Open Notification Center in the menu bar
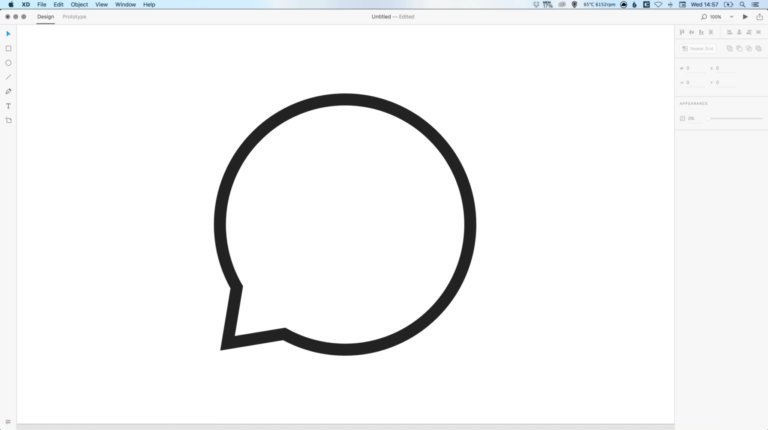 756,4
